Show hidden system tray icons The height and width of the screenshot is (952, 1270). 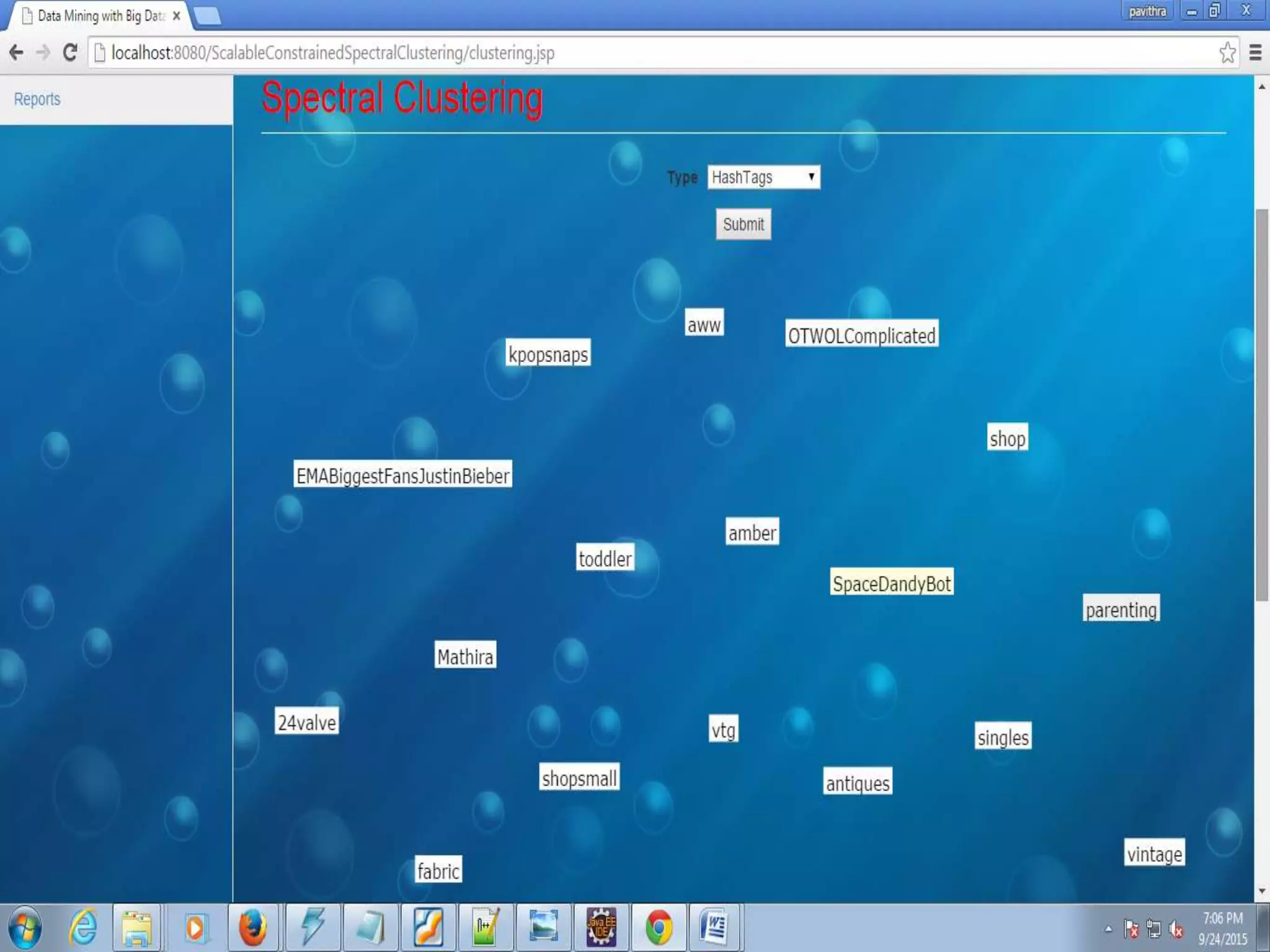[1108, 928]
